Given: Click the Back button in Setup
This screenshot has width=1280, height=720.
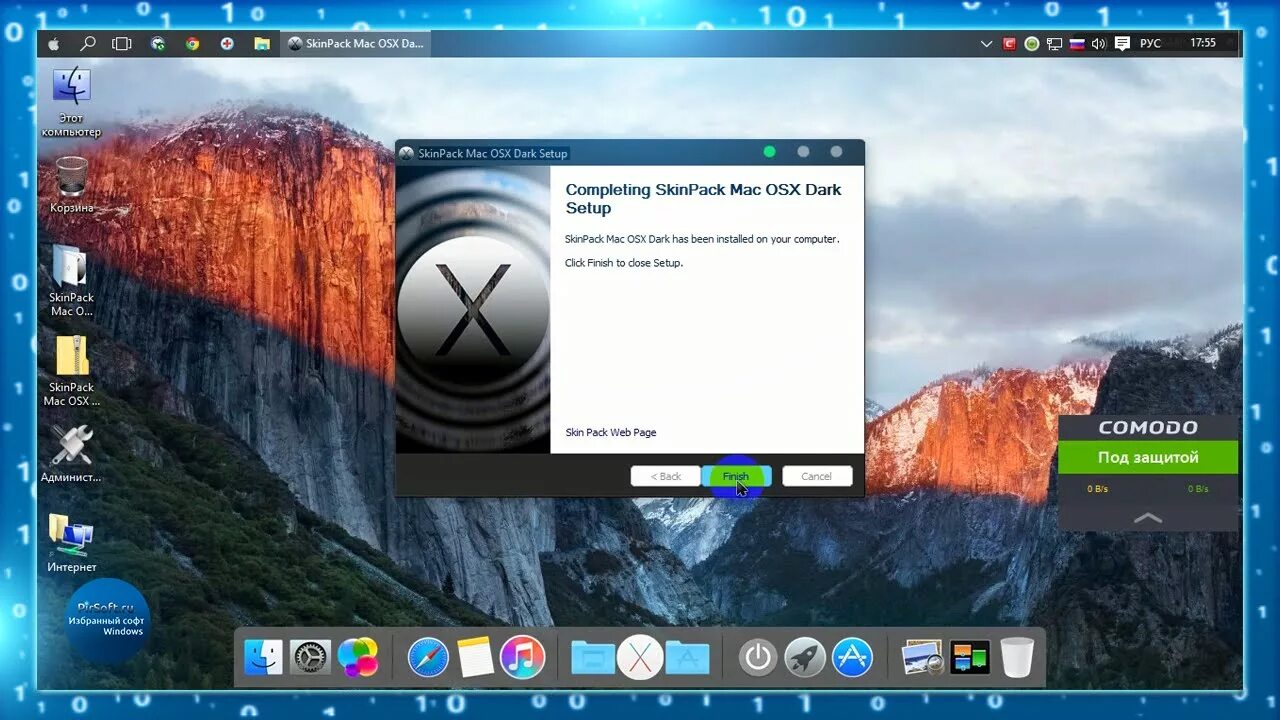Looking at the screenshot, I should 665,476.
